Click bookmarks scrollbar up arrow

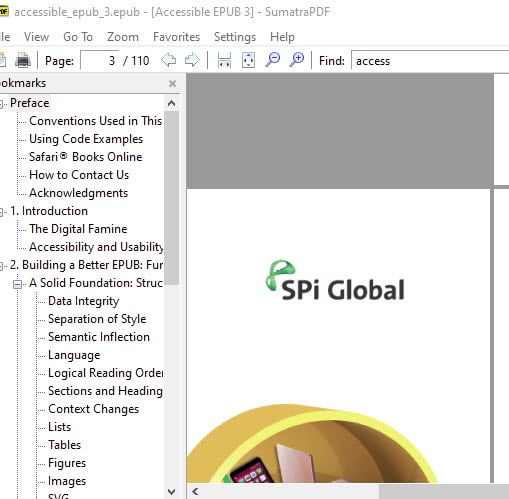pos(172,103)
